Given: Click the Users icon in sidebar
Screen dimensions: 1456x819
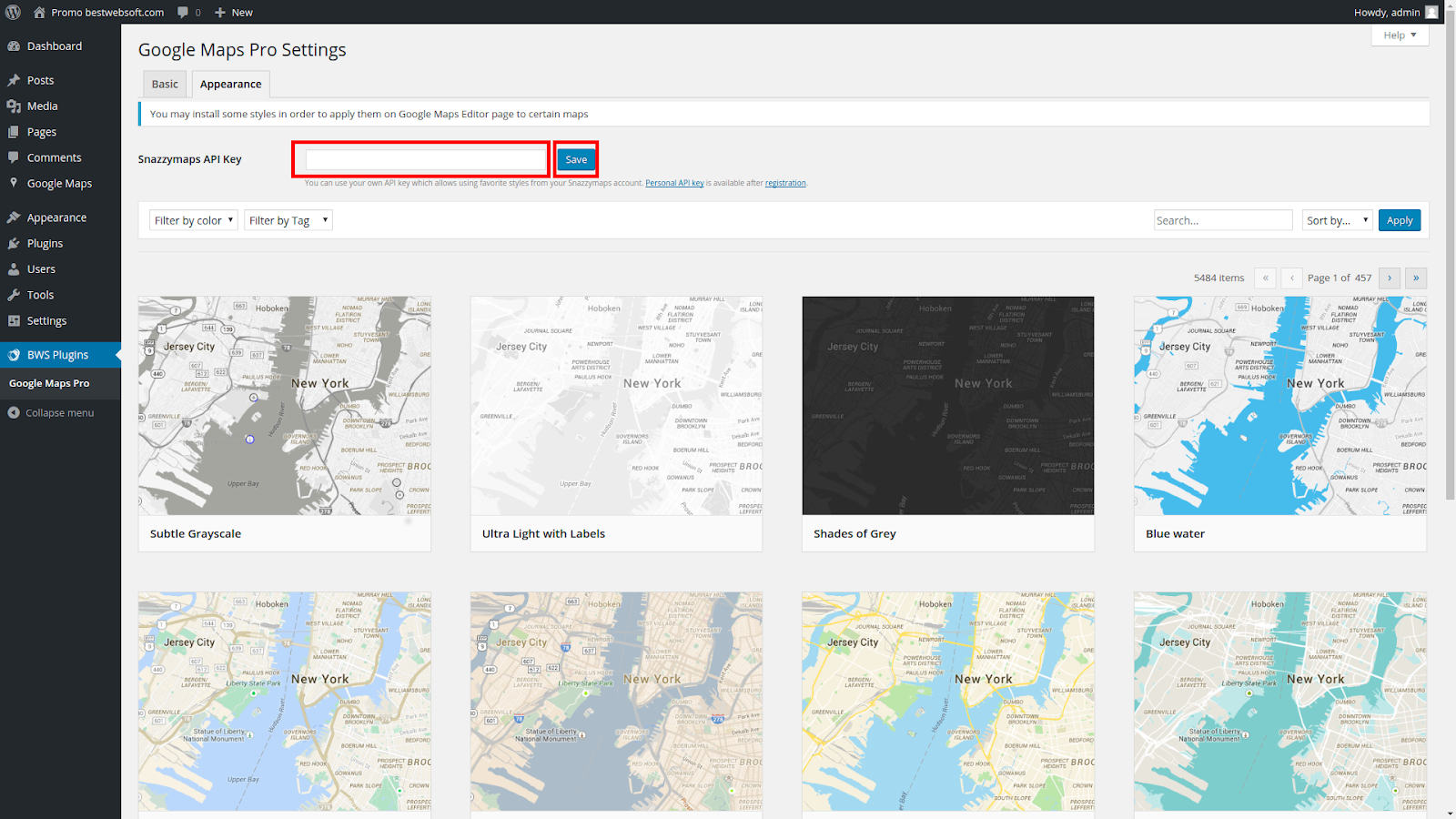Looking at the screenshot, I should (x=14, y=269).
